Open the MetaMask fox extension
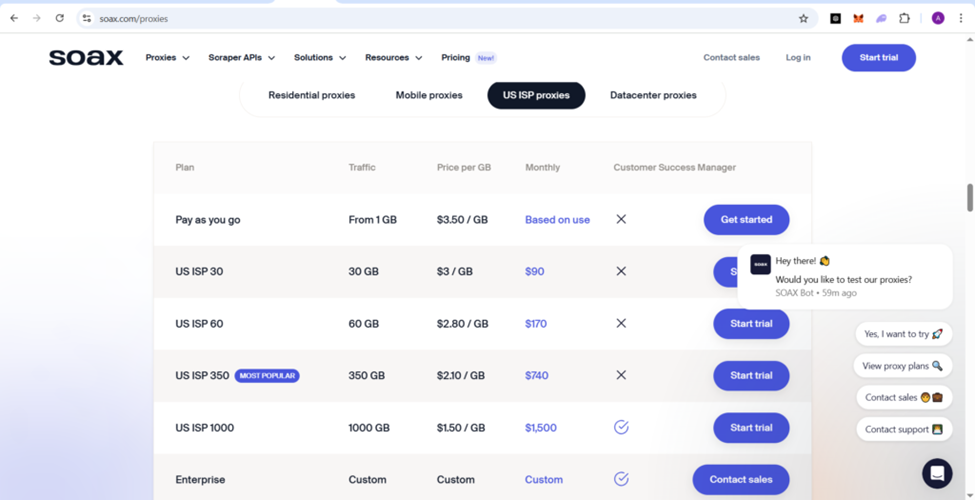 pyautogui.click(x=858, y=18)
